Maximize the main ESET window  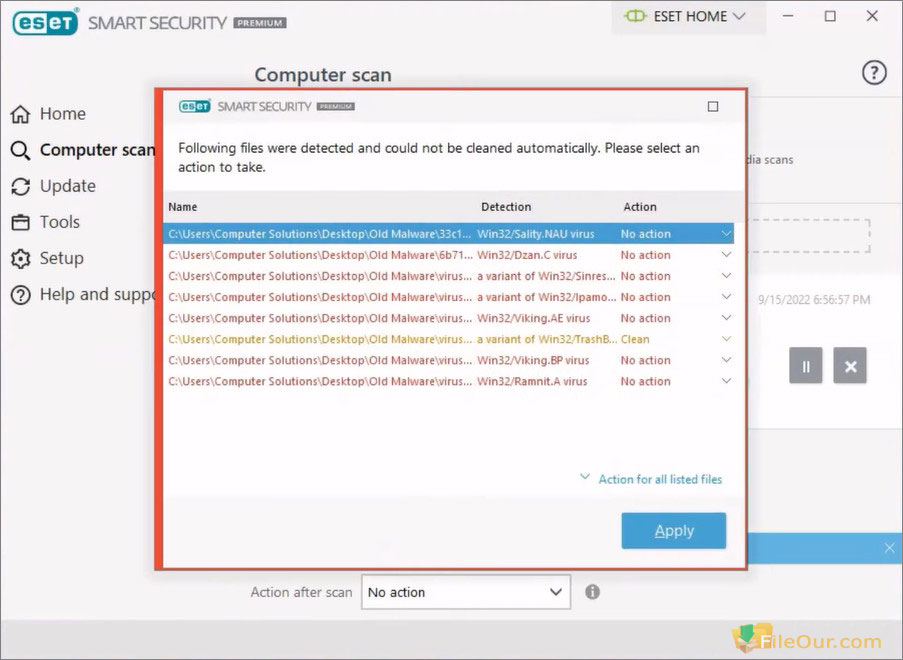[x=830, y=16]
